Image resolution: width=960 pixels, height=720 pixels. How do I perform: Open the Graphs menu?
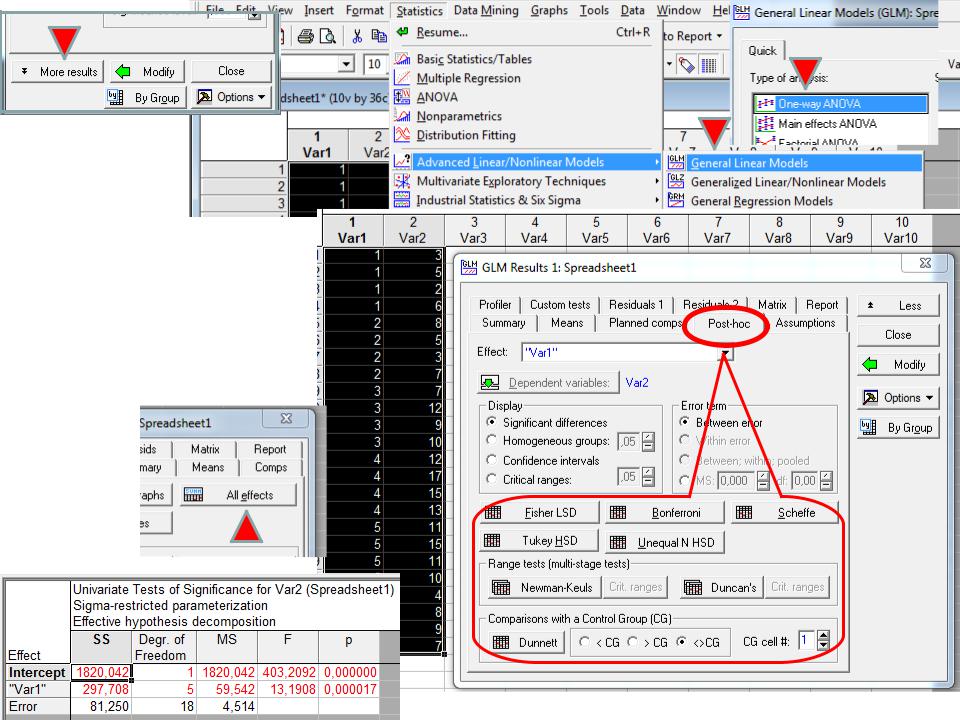click(549, 10)
